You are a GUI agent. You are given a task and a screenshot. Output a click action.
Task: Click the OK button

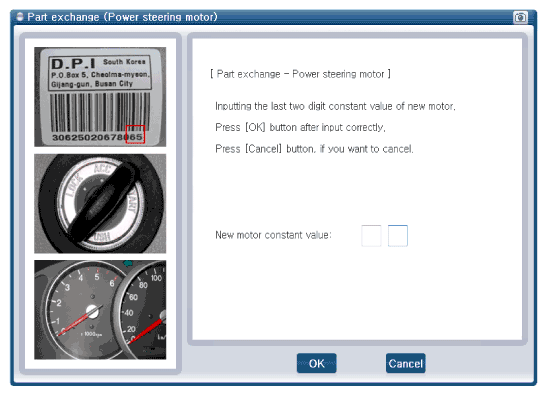316,363
